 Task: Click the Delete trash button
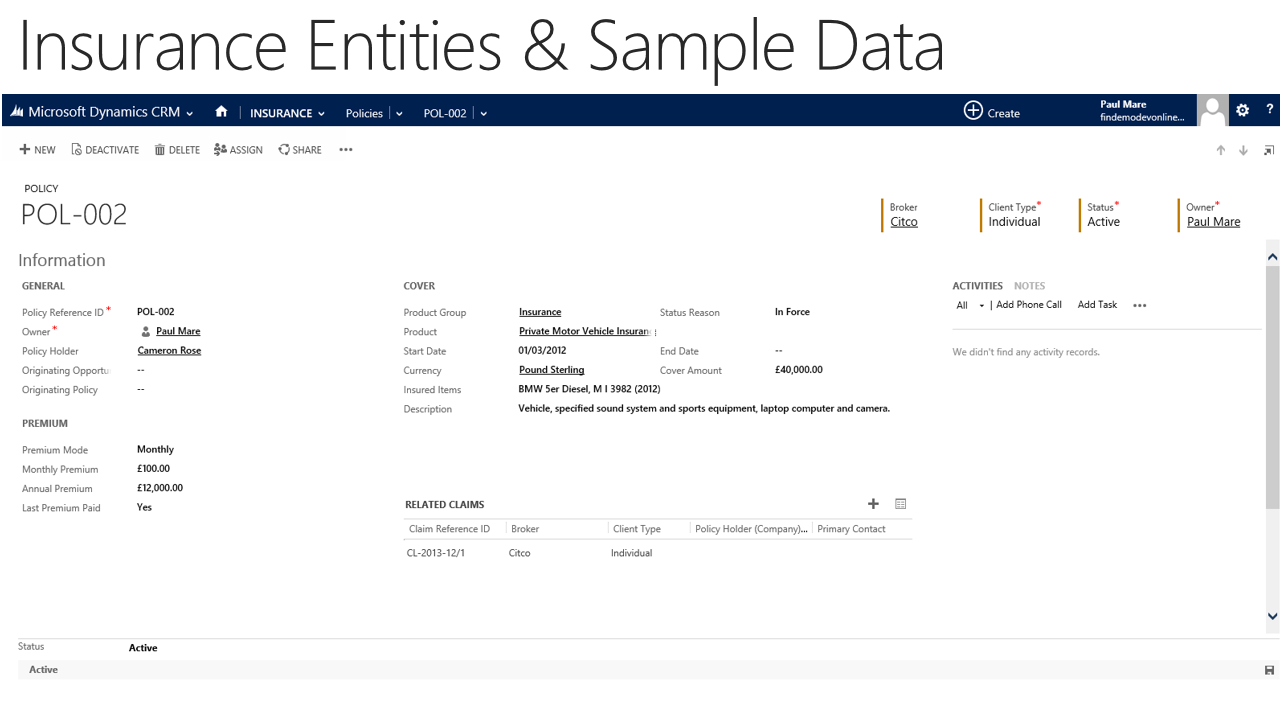point(177,150)
